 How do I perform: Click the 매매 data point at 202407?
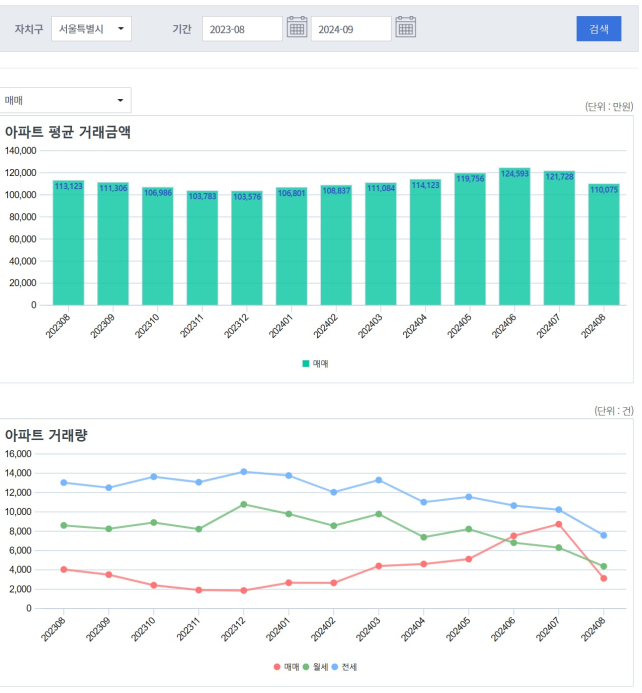tap(558, 524)
